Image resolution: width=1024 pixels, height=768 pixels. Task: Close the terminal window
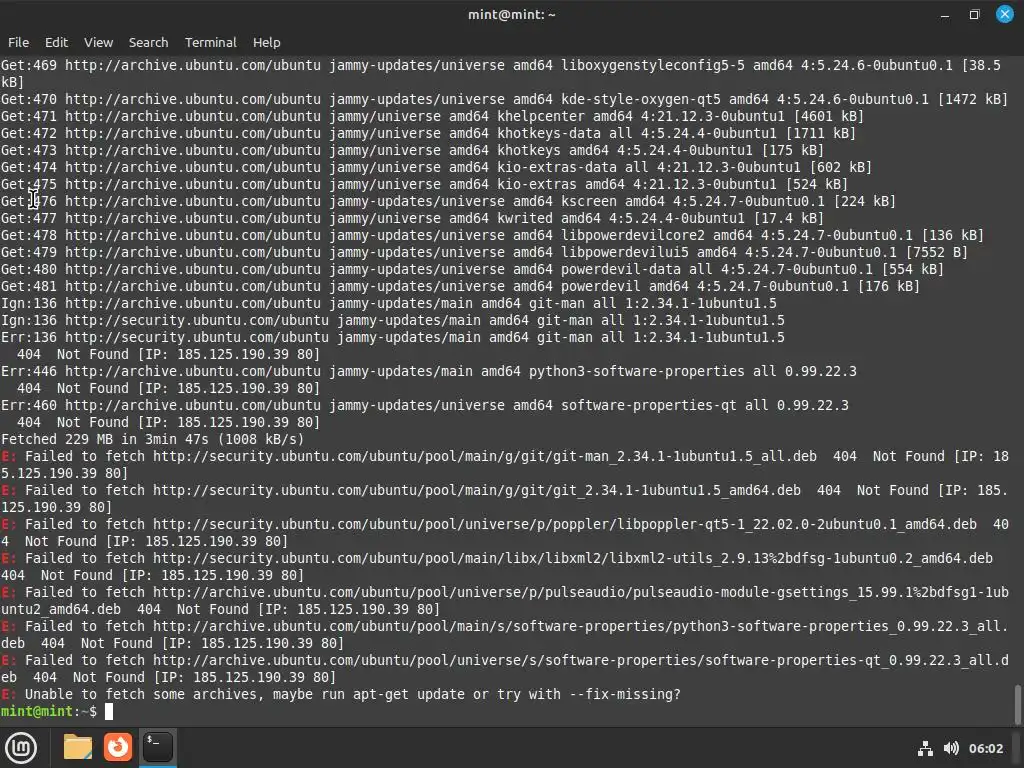coord(1004,14)
